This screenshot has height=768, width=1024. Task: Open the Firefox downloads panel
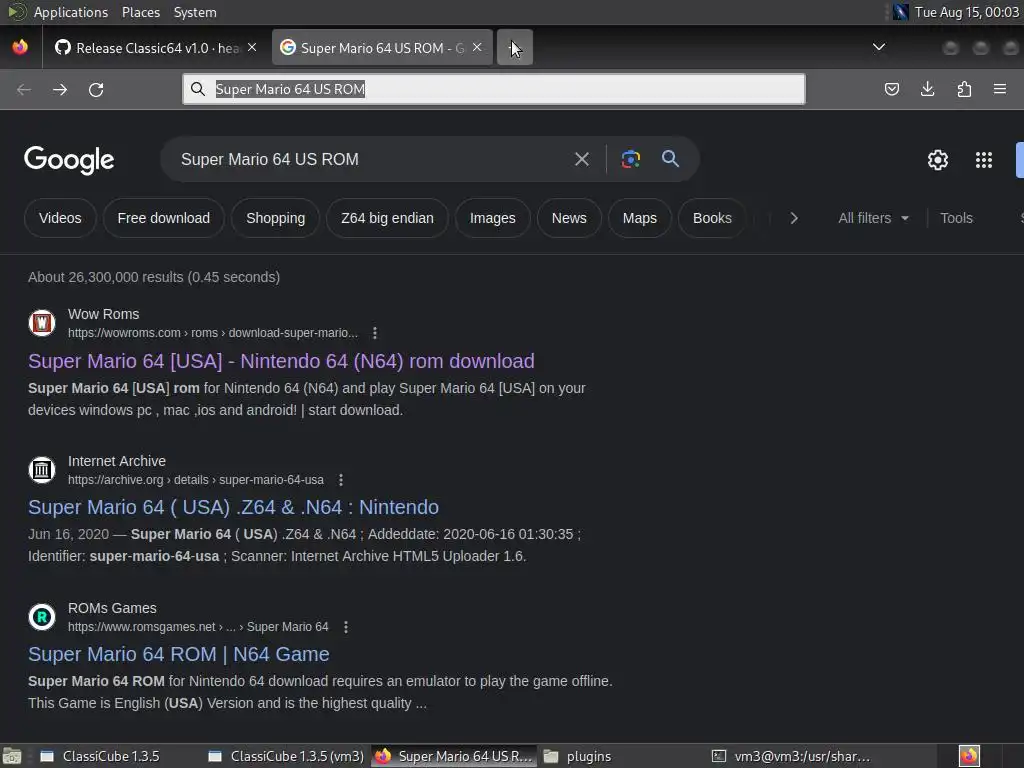927,89
